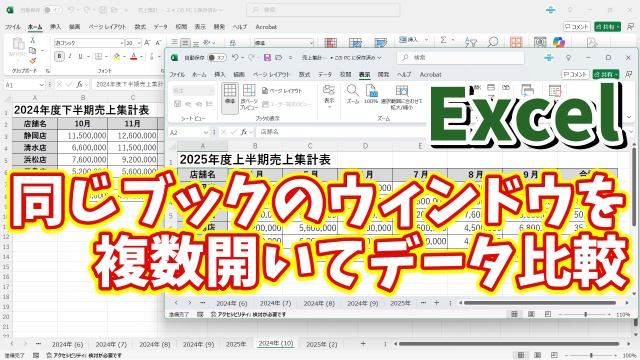
Task: Open font size dropdown showing 20
Action: pyautogui.click(x=139, y=43)
